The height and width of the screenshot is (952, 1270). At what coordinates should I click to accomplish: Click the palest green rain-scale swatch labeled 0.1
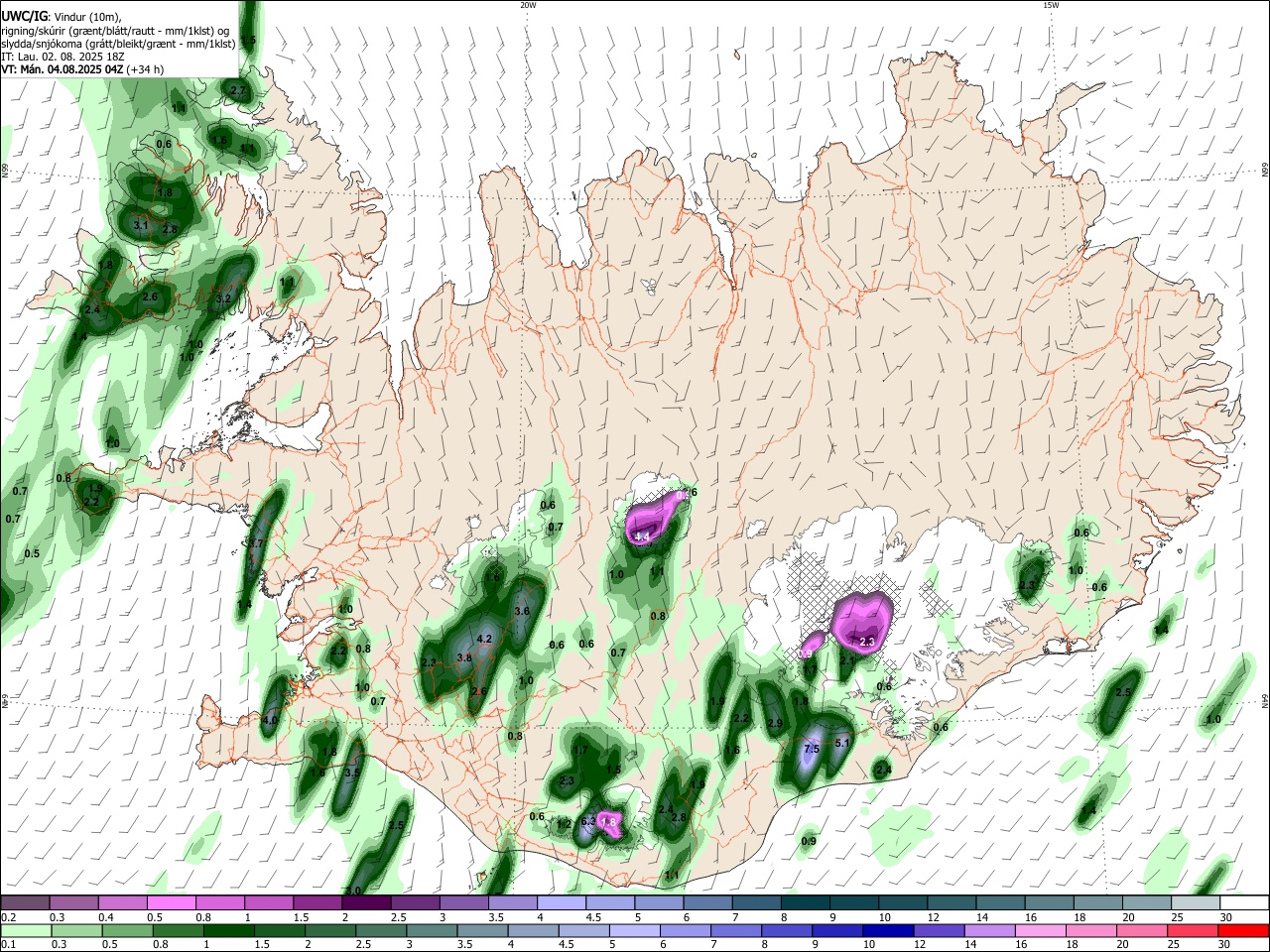coord(26,930)
